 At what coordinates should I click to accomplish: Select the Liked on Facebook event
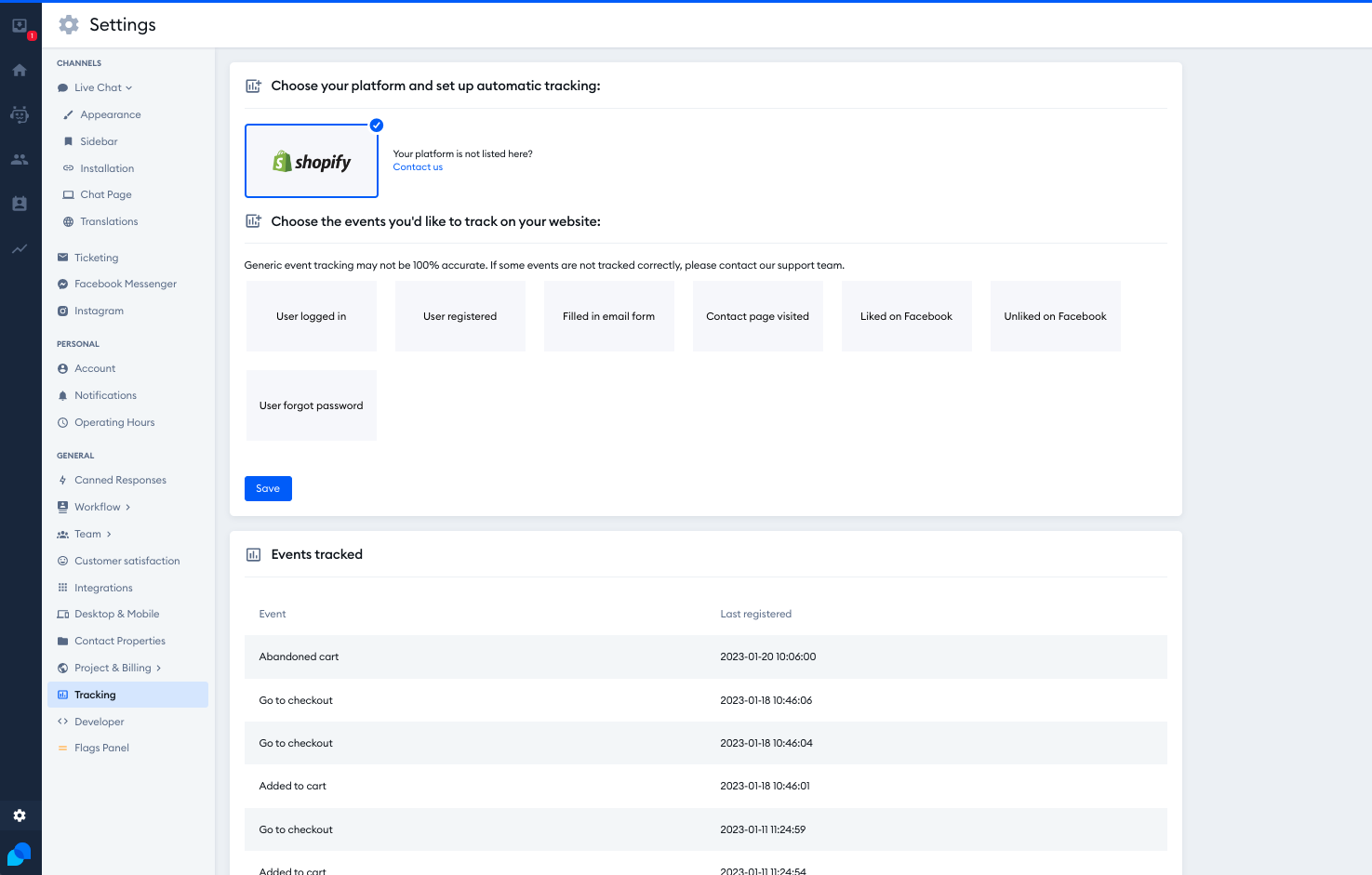click(907, 316)
